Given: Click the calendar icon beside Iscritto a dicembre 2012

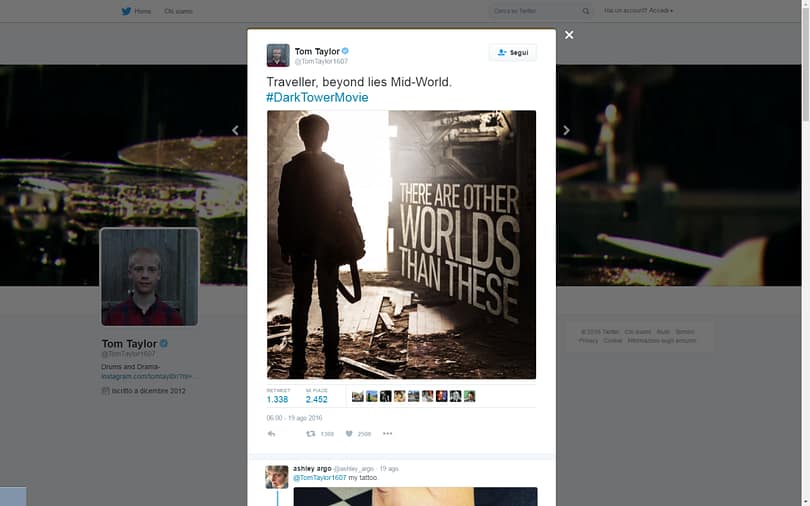Looking at the screenshot, I should click(105, 391).
